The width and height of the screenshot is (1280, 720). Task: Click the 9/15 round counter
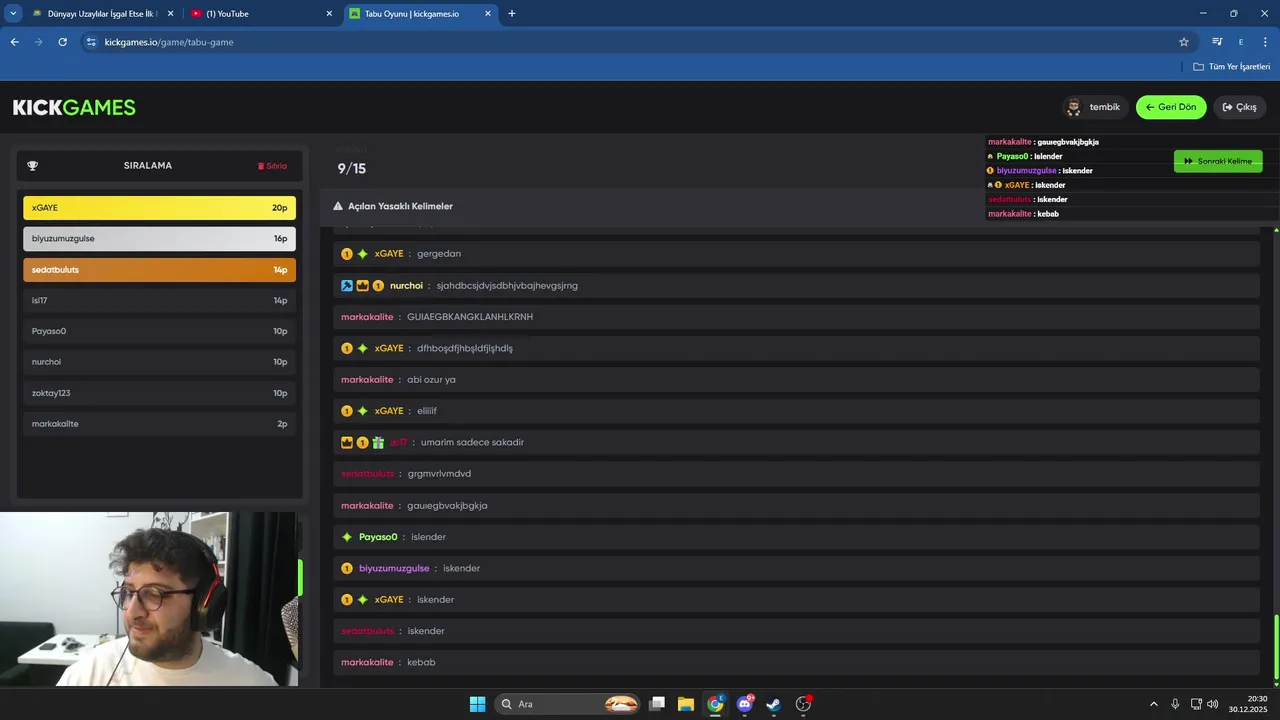click(x=352, y=169)
